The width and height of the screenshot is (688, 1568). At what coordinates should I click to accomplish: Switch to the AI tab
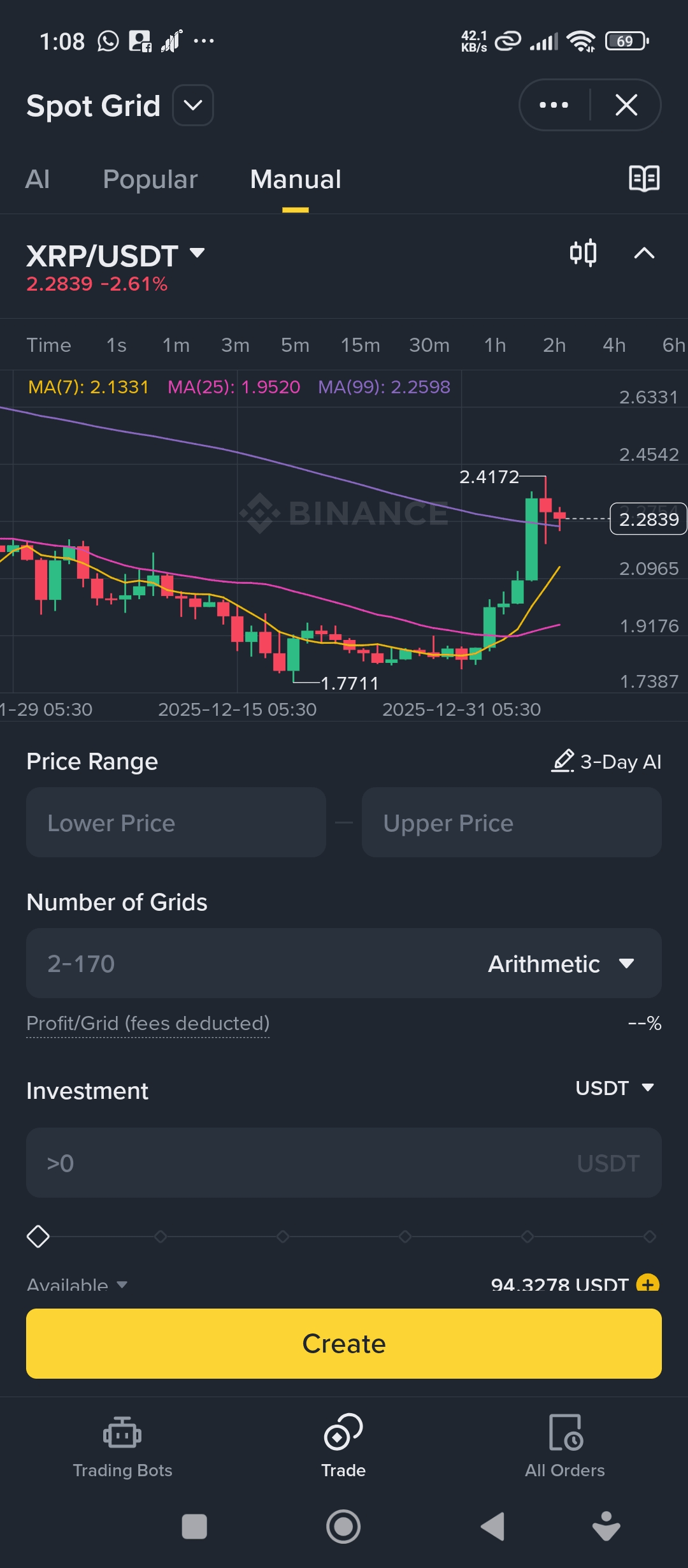38,179
